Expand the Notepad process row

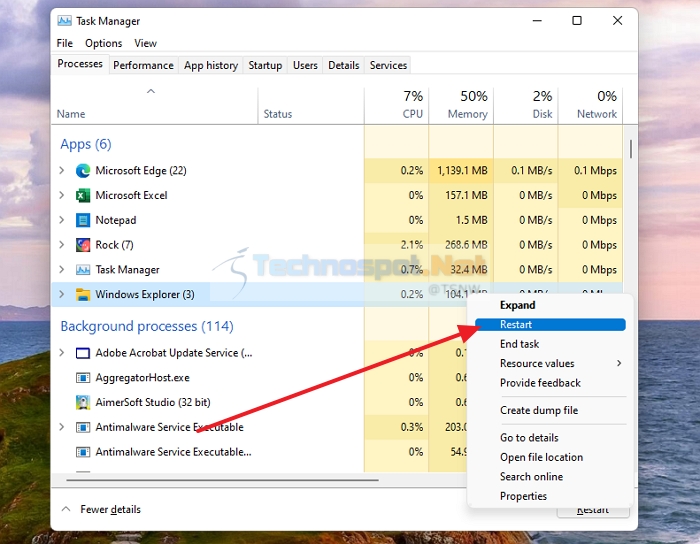coord(62,220)
